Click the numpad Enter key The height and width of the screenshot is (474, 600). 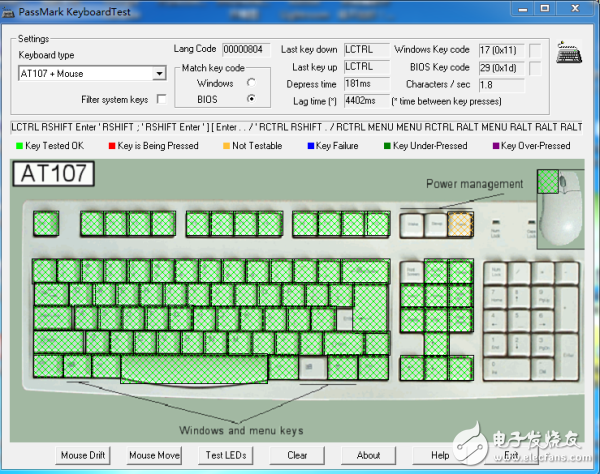click(567, 356)
